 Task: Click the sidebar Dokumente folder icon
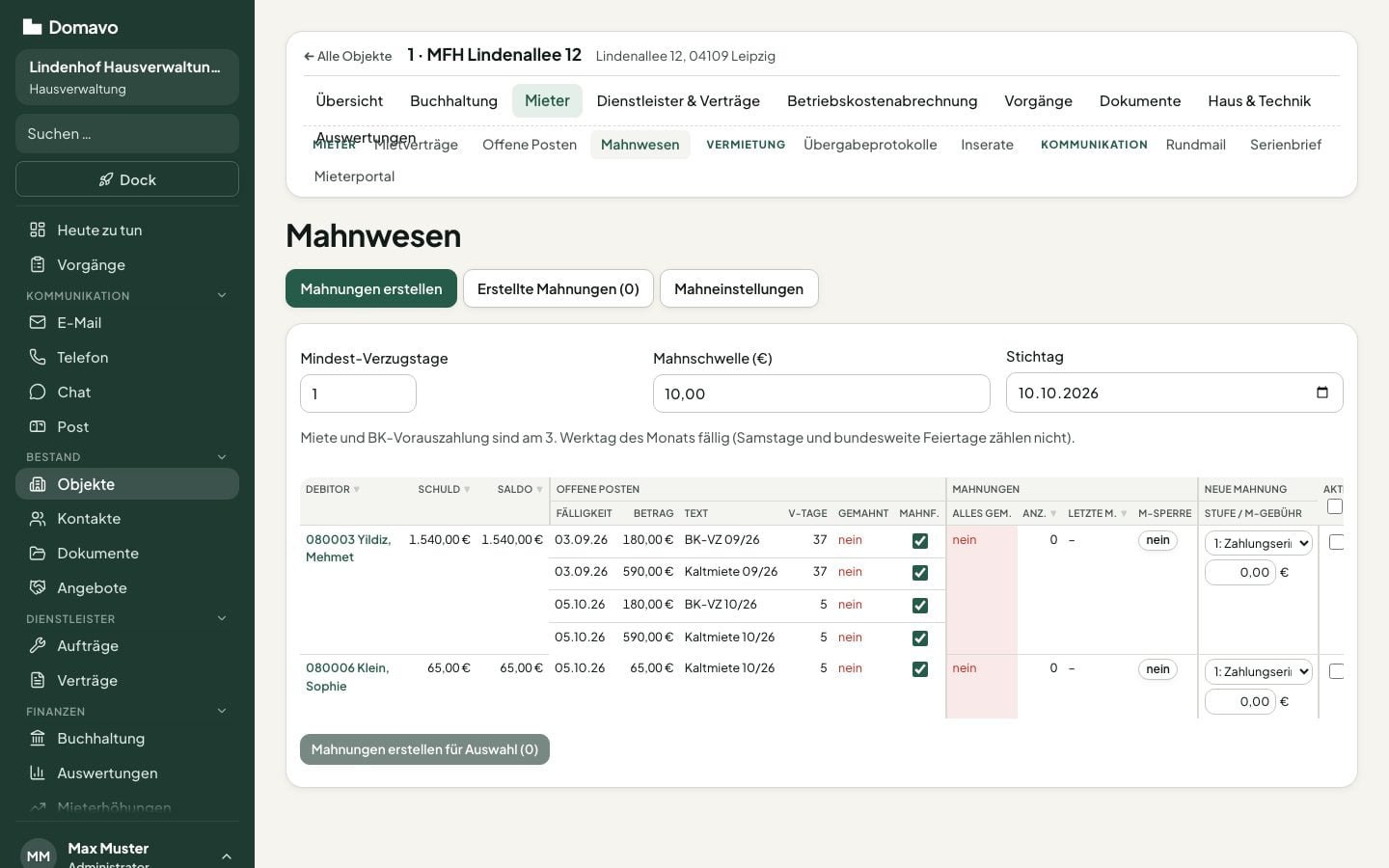click(38, 554)
